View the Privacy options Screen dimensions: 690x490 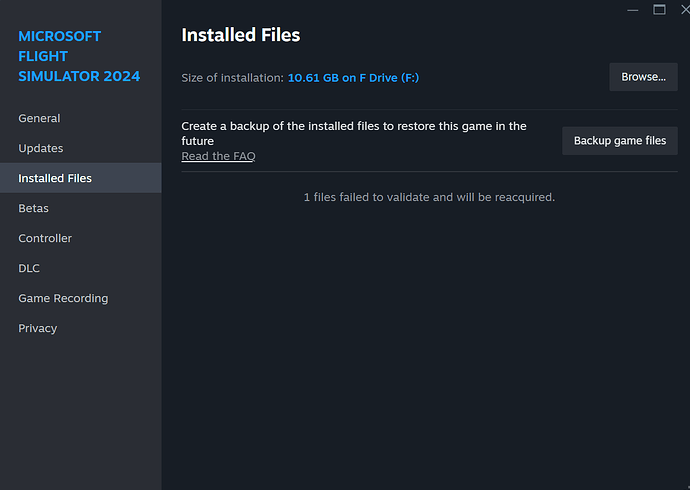pyautogui.click(x=37, y=328)
